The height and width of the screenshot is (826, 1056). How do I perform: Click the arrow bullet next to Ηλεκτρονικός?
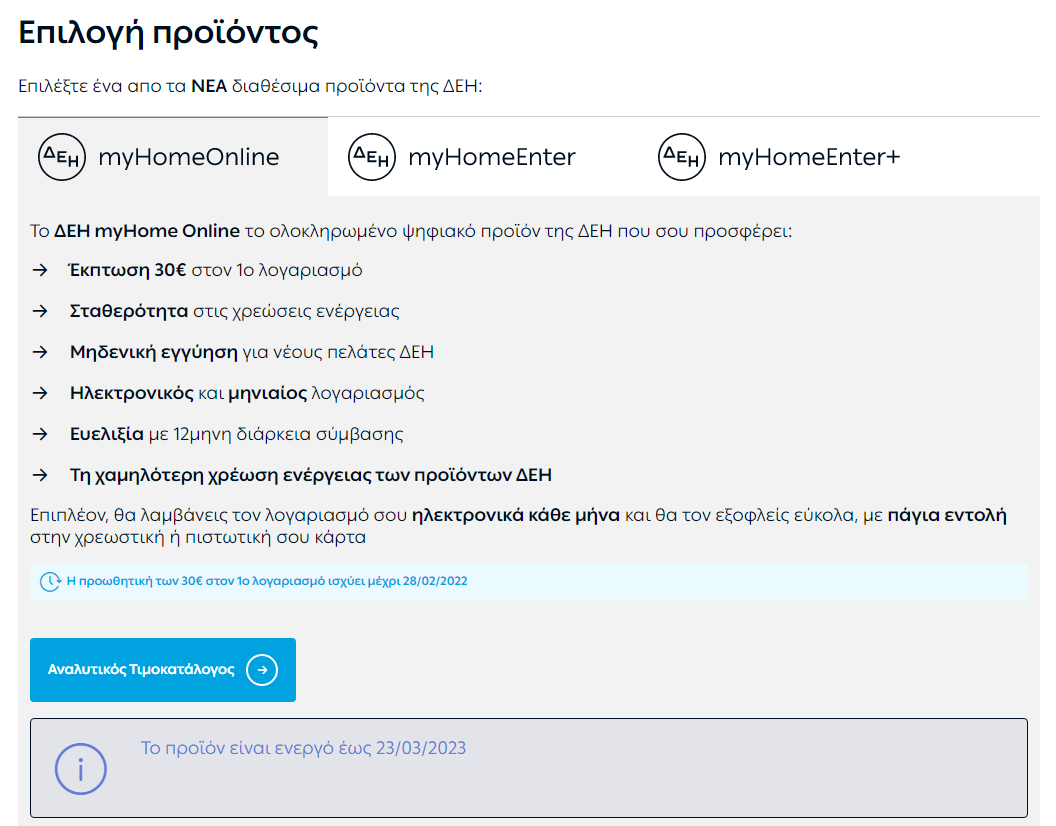tap(40, 393)
